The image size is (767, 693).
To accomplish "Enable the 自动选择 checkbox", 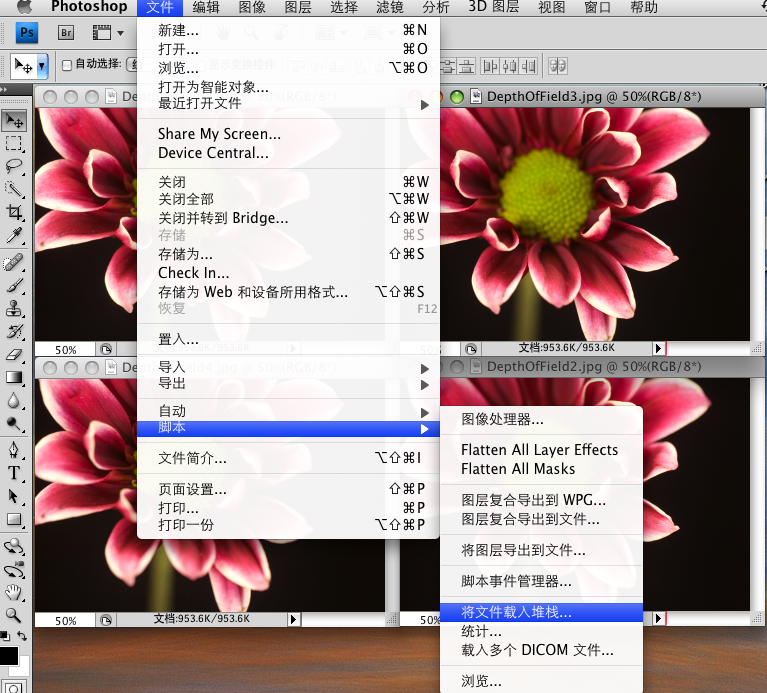I will pyautogui.click(x=67, y=64).
